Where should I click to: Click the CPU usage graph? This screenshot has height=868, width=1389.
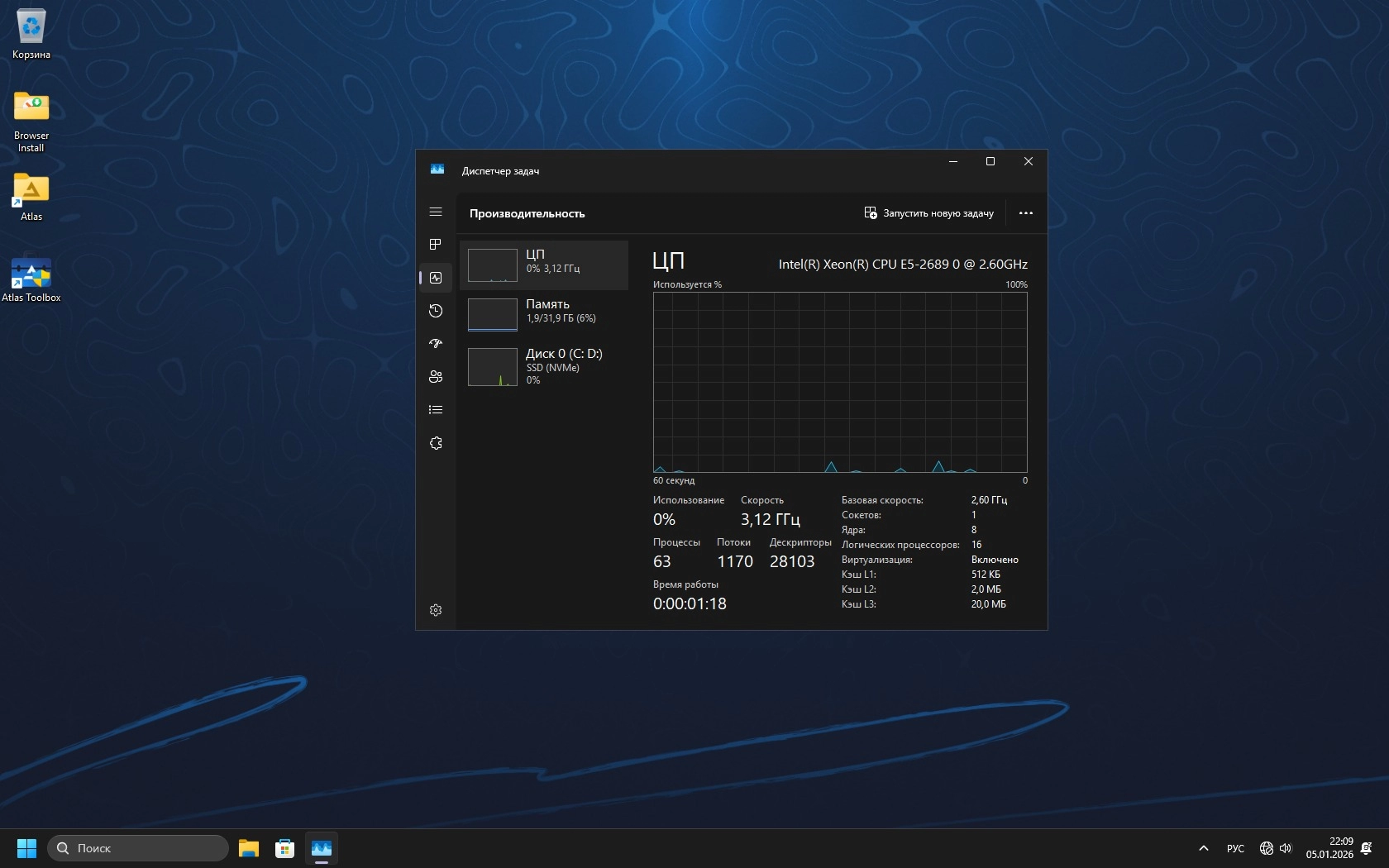pos(840,382)
